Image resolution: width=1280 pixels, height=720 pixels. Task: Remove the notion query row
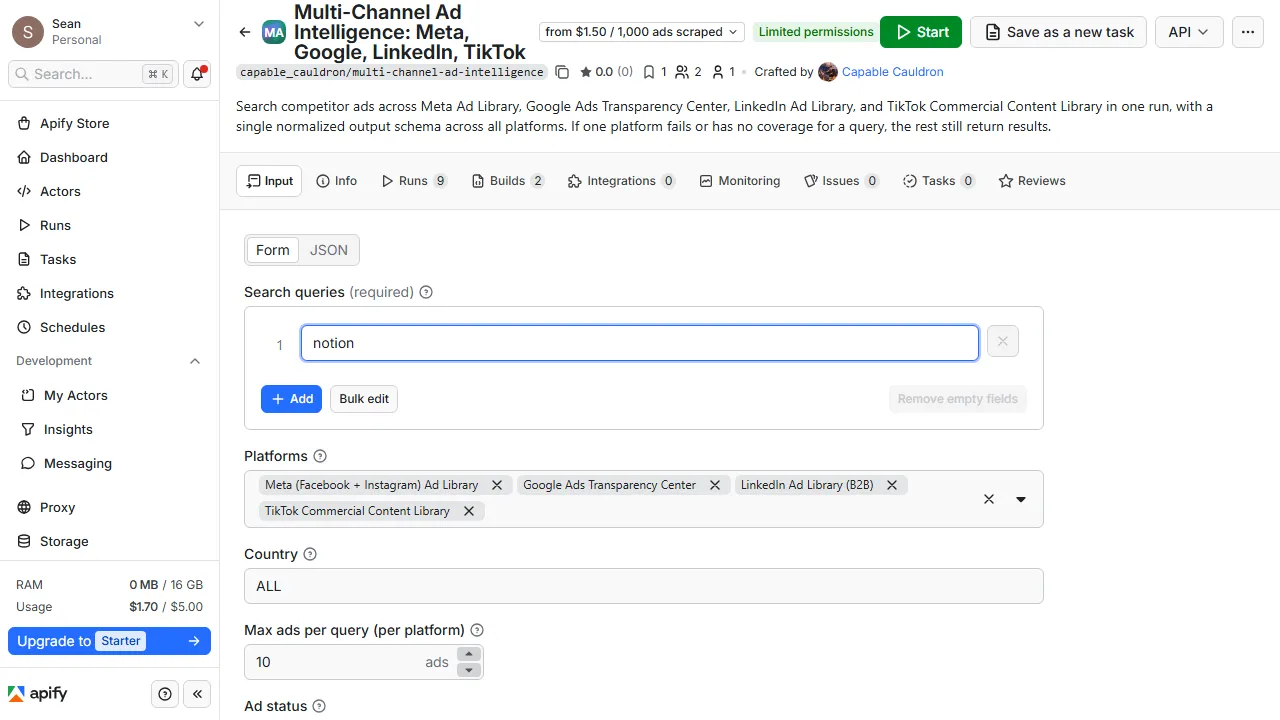pyautogui.click(x=1002, y=342)
